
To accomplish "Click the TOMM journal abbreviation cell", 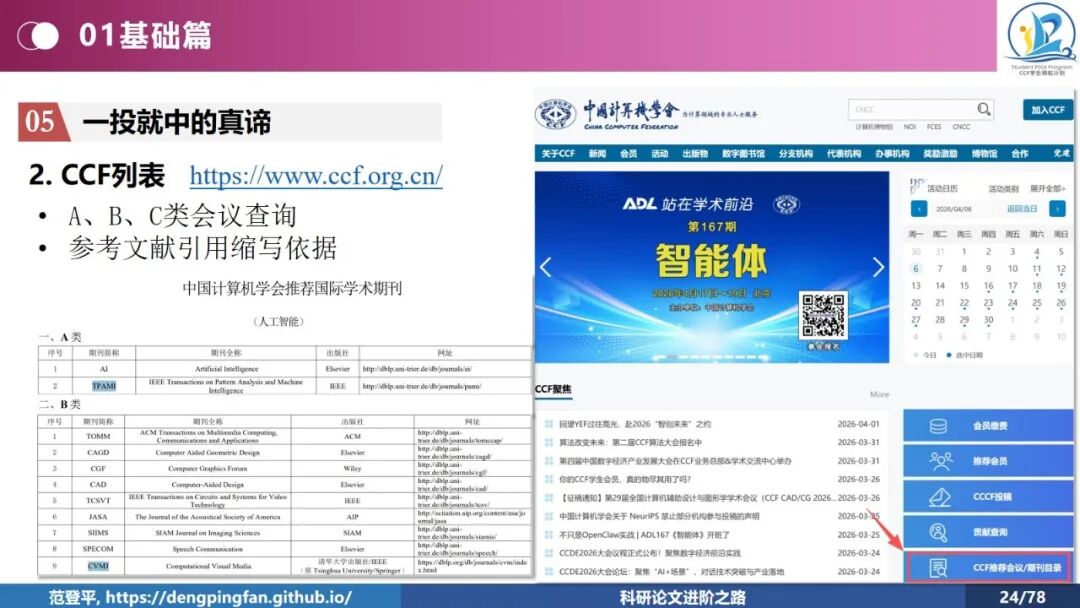I will tap(98, 437).
